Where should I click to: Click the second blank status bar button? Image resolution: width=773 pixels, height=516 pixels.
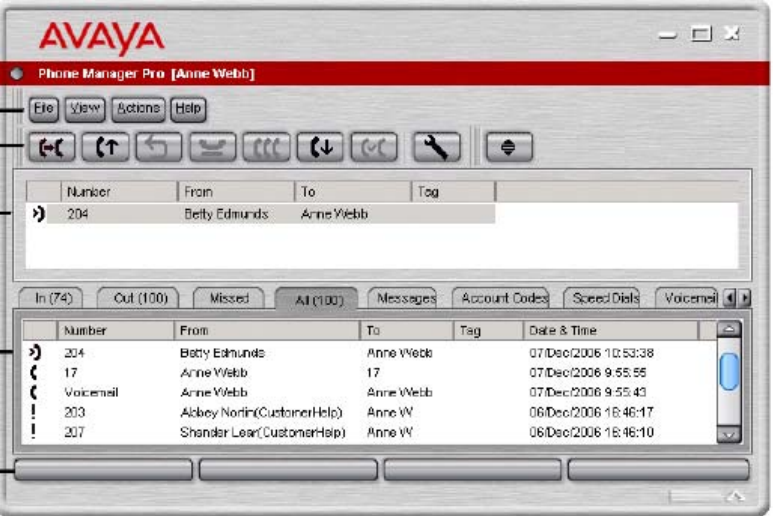tap(288, 469)
